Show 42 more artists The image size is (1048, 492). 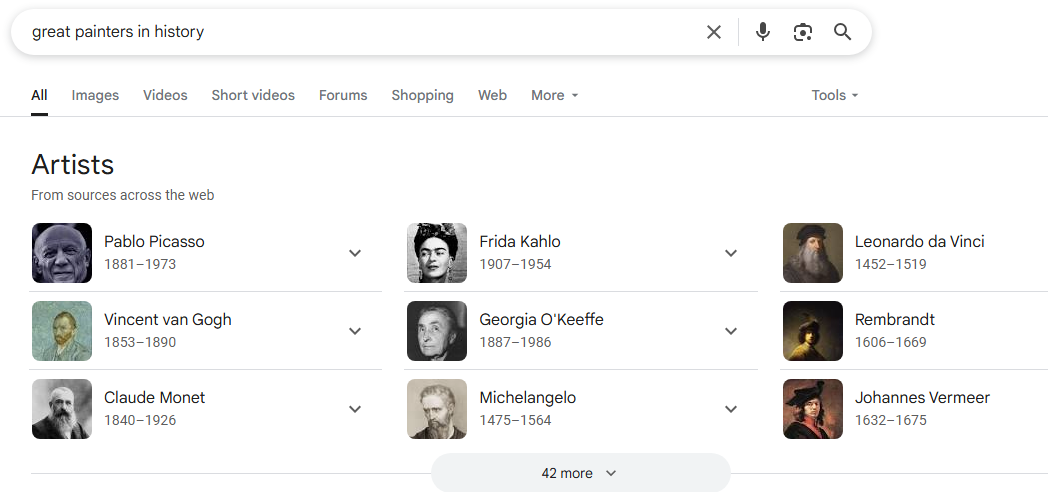pyautogui.click(x=580, y=473)
